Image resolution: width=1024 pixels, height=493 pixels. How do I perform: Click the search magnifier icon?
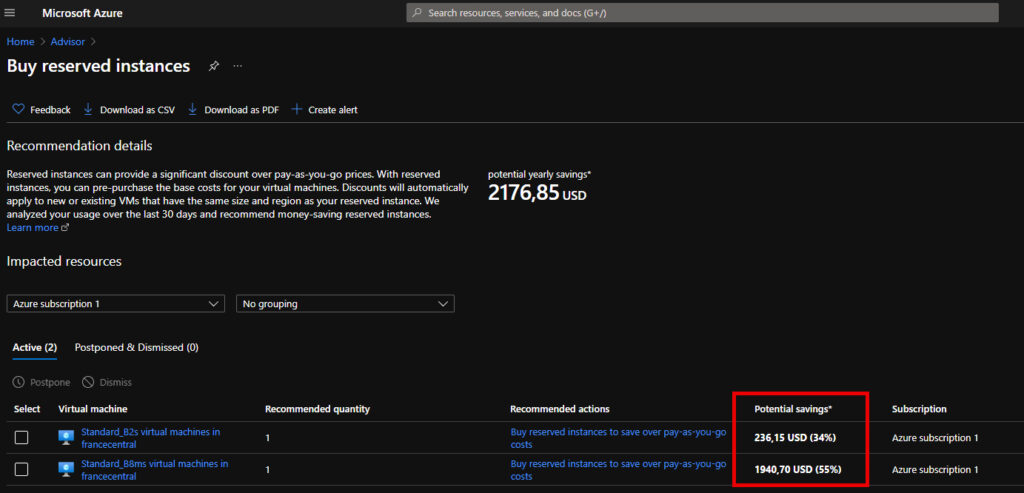417,12
